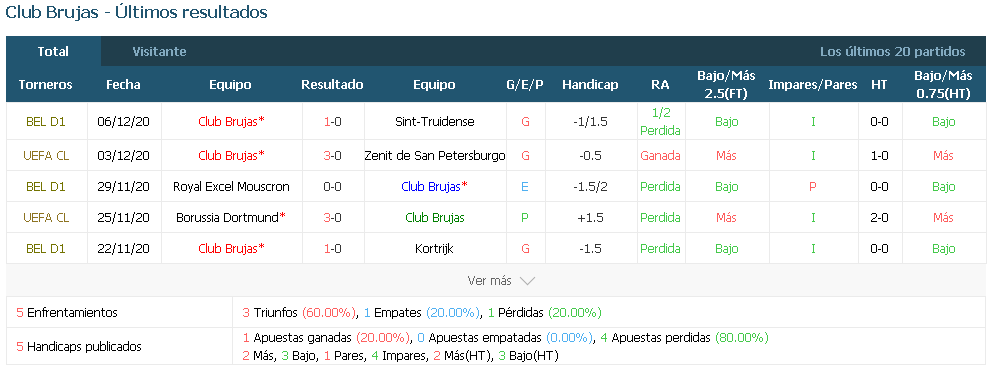Click Club Brujas in green Dortmund row

click(434, 218)
